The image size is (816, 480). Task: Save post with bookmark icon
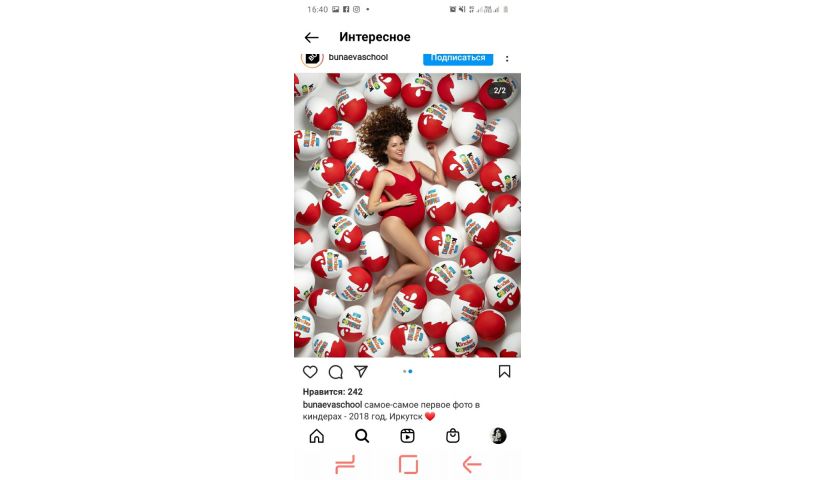click(504, 371)
